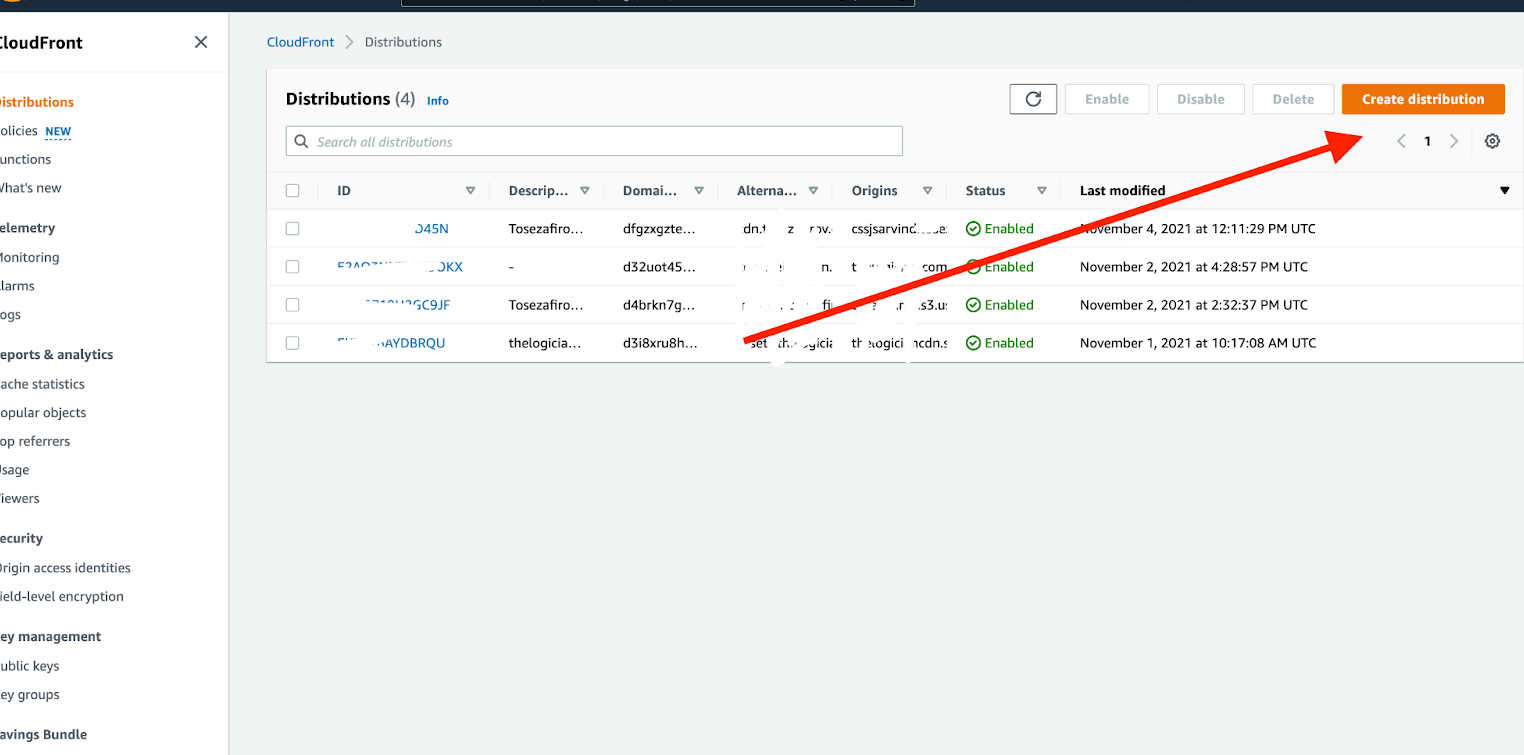
Task: Sort by Alternate domain names column arrow
Action: tap(813, 190)
